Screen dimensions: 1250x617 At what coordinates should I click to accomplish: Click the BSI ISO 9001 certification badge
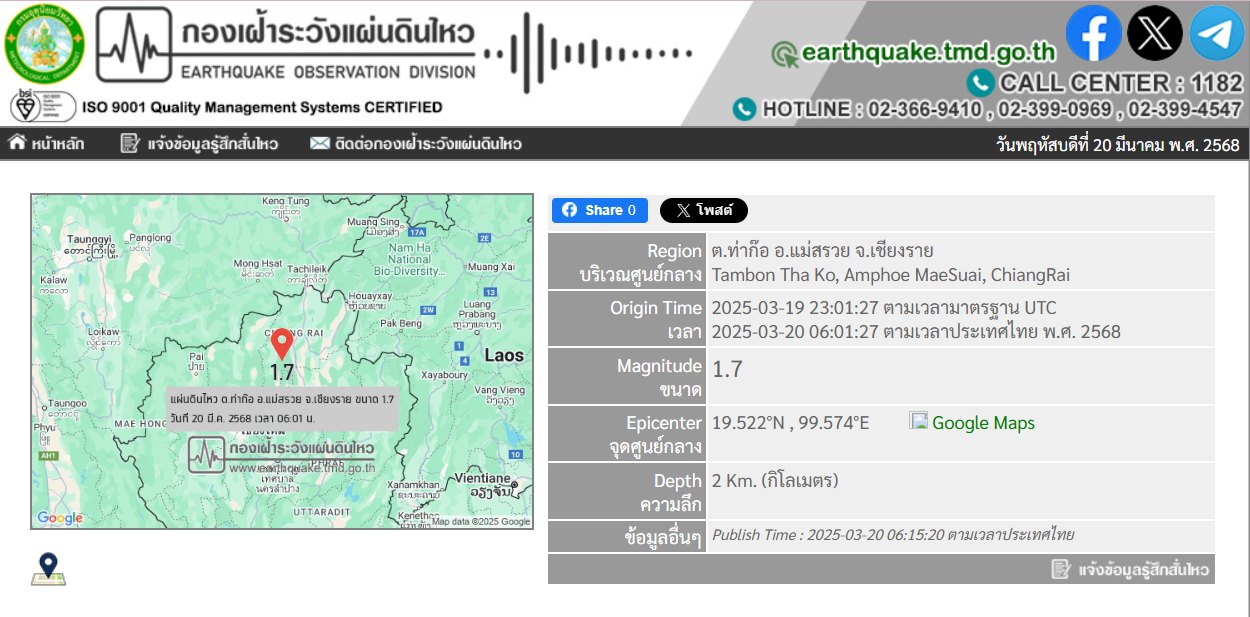44,106
